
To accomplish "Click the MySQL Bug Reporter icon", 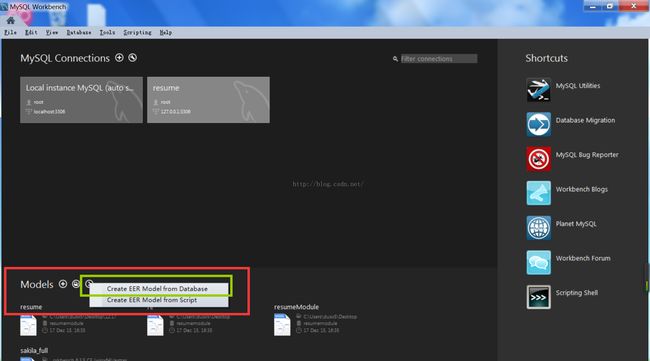I will tap(538, 158).
